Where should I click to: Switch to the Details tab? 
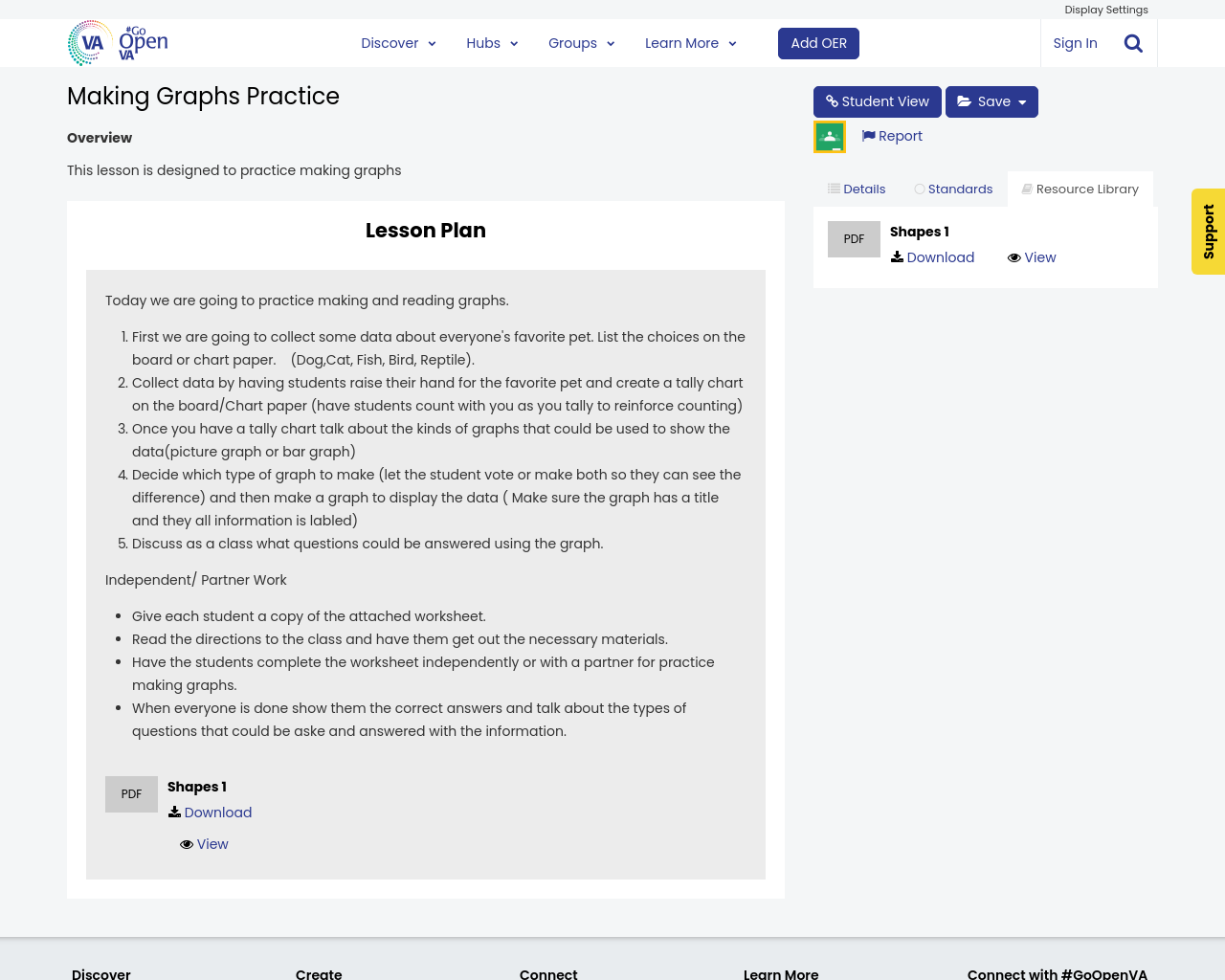pyautogui.click(x=857, y=189)
